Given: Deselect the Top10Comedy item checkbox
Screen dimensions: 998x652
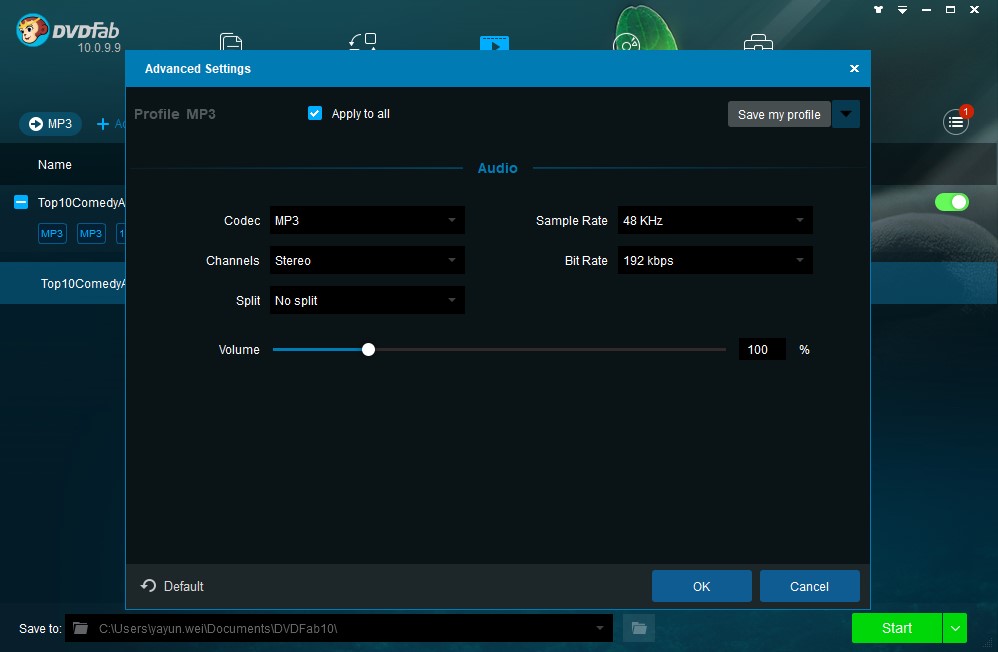Looking at the screenshot, I should (x=23, y=202).
